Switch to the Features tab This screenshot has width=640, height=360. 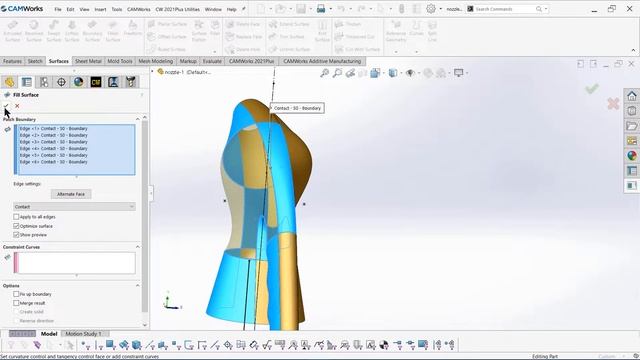click(x=12, y=61)
